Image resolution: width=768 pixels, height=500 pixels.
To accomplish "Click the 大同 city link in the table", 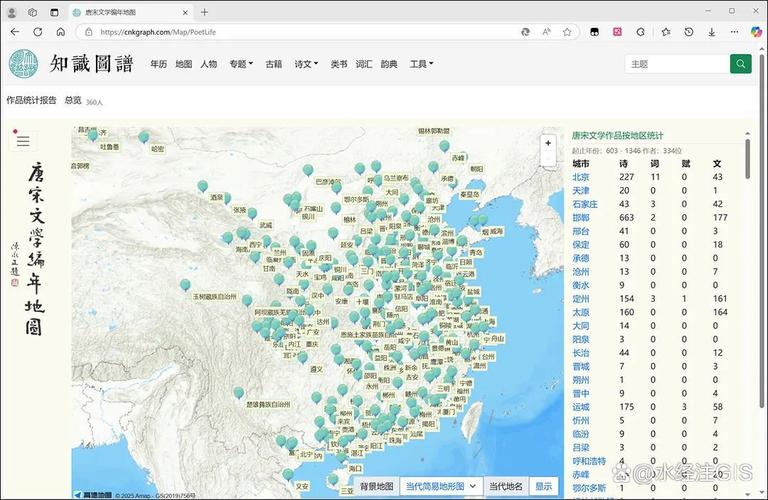I will tap(581, 326).
